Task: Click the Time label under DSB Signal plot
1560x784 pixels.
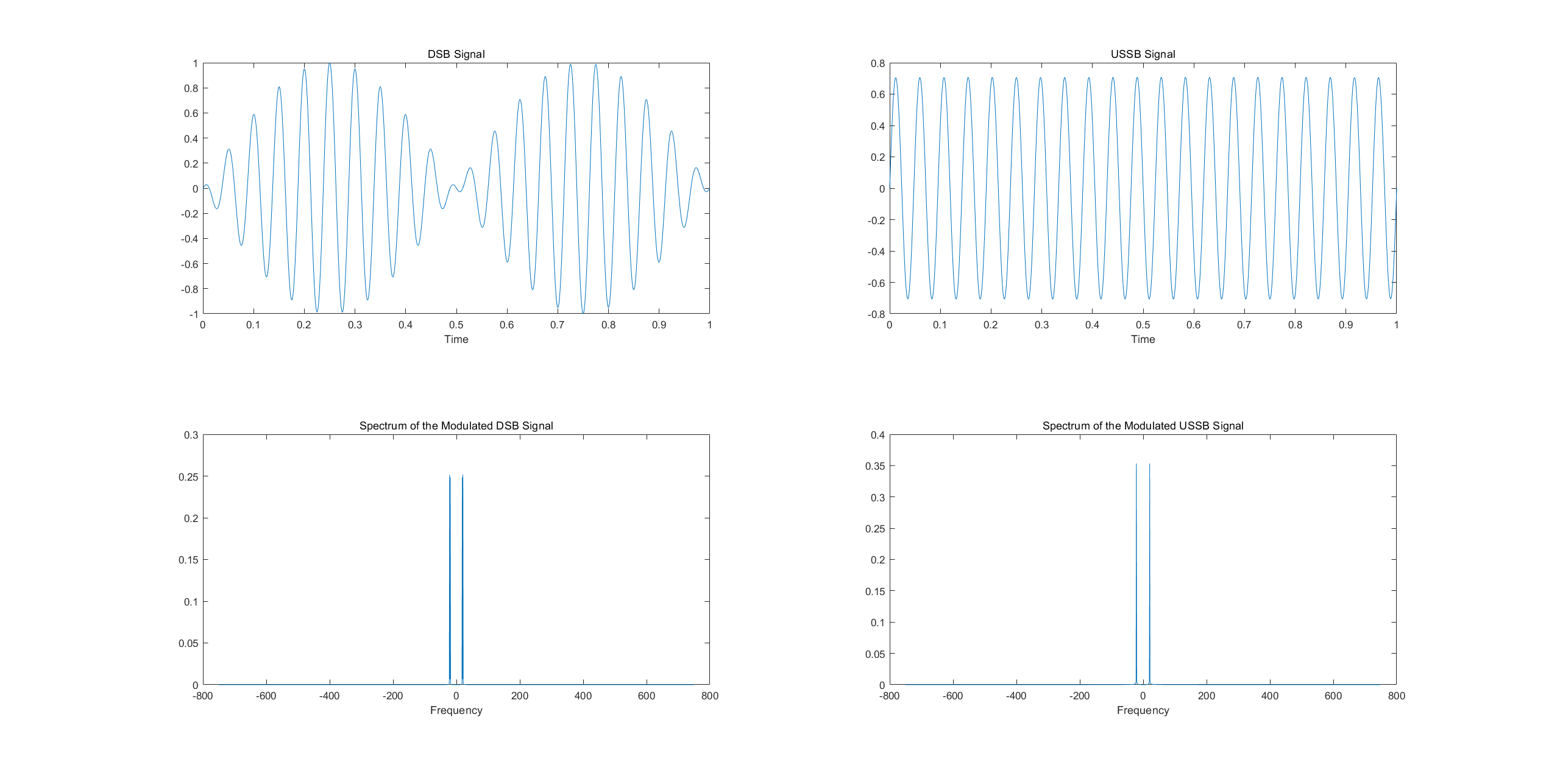Action: 456,339
